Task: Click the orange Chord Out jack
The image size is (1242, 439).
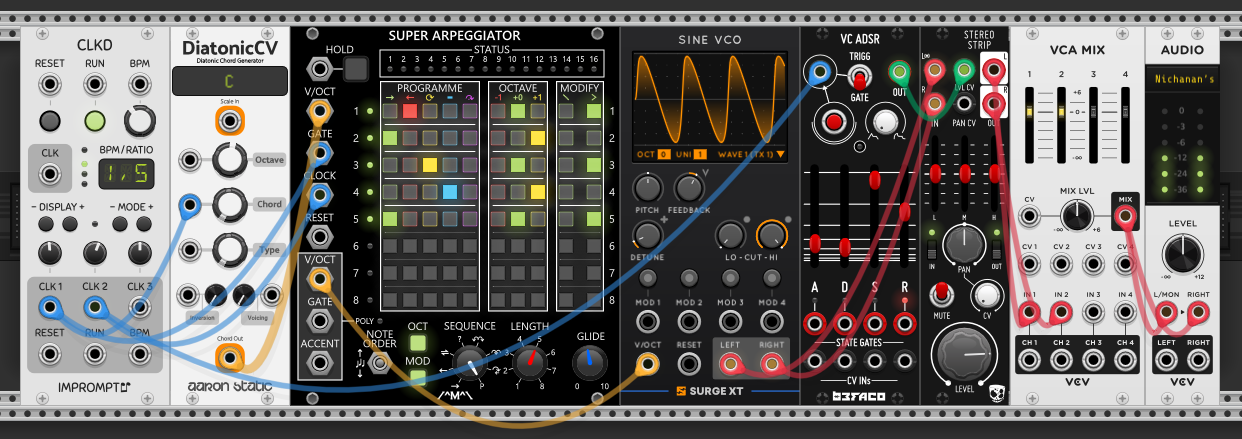Action: [x=230, y=358]
